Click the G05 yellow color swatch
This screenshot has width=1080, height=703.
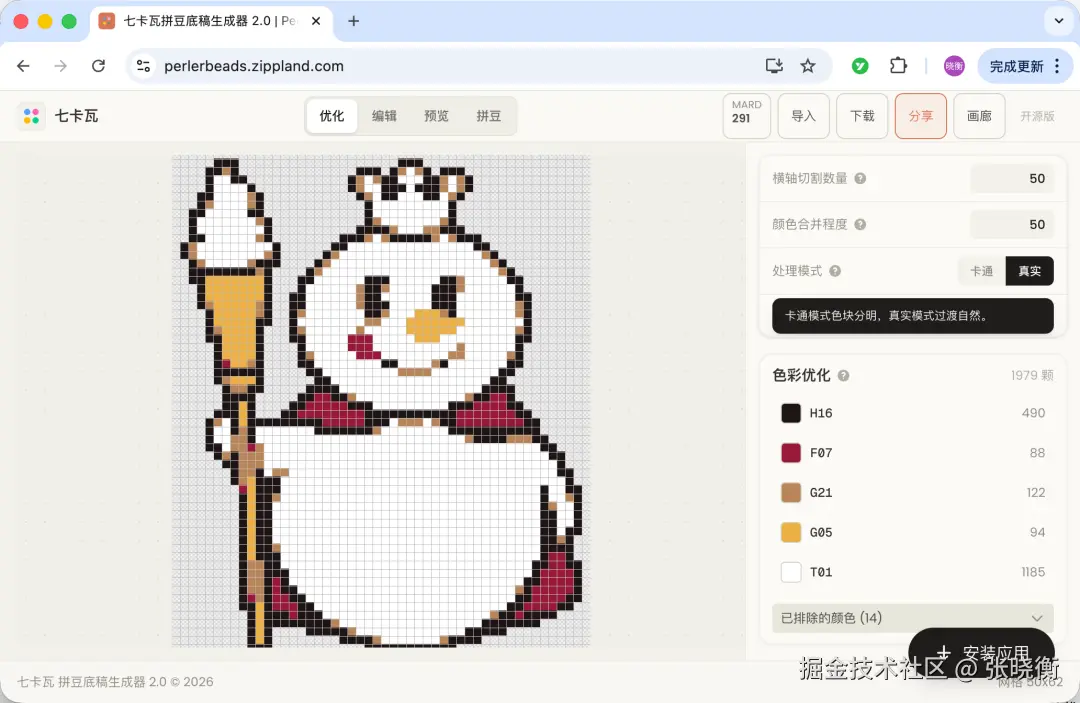click(x=791, y=532)
